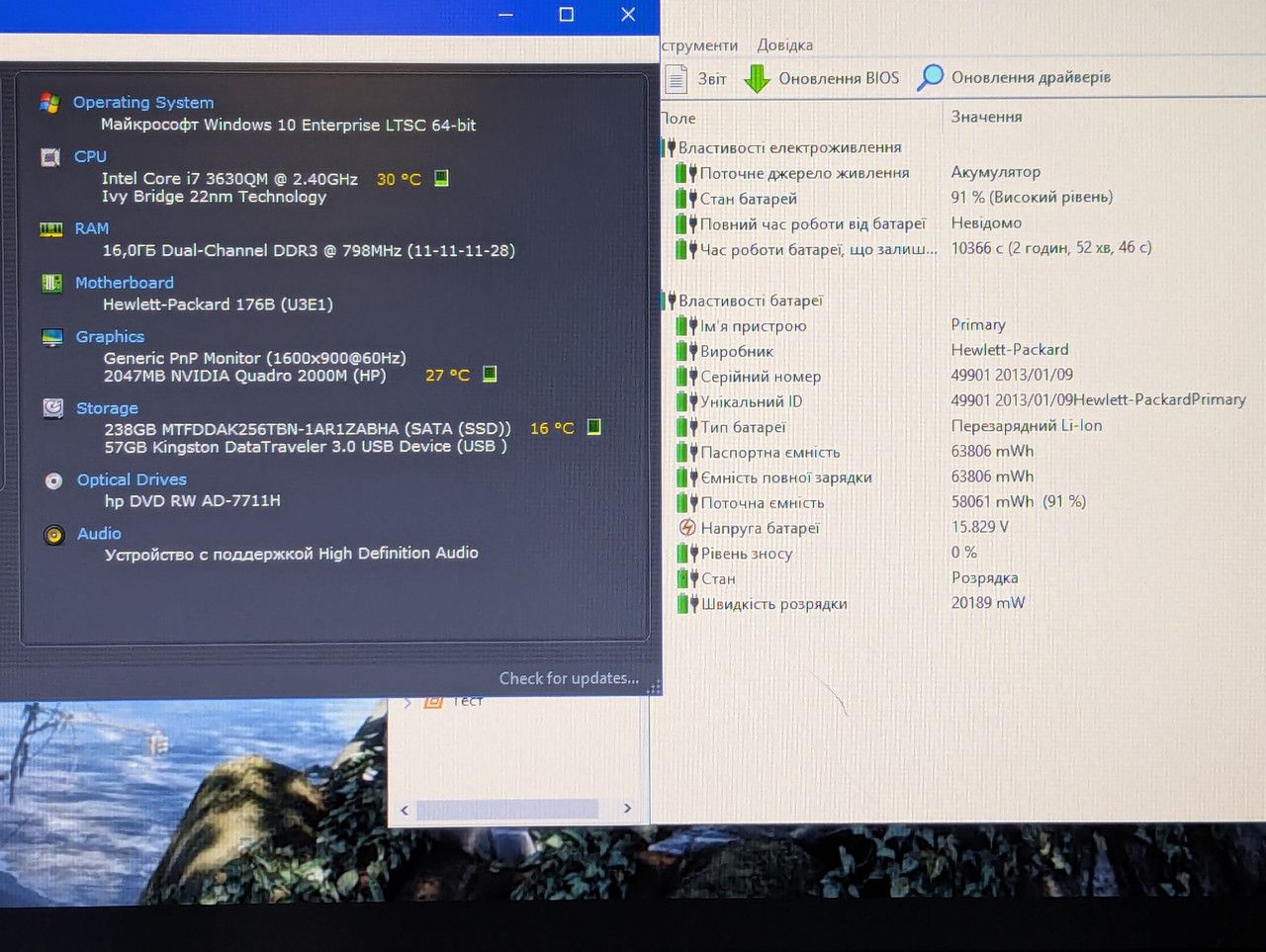The height and width of the screenshot is (952, 1266).
Task: Click the Windows flag icon beside Operating System
Action: click(x=49, y=102)
